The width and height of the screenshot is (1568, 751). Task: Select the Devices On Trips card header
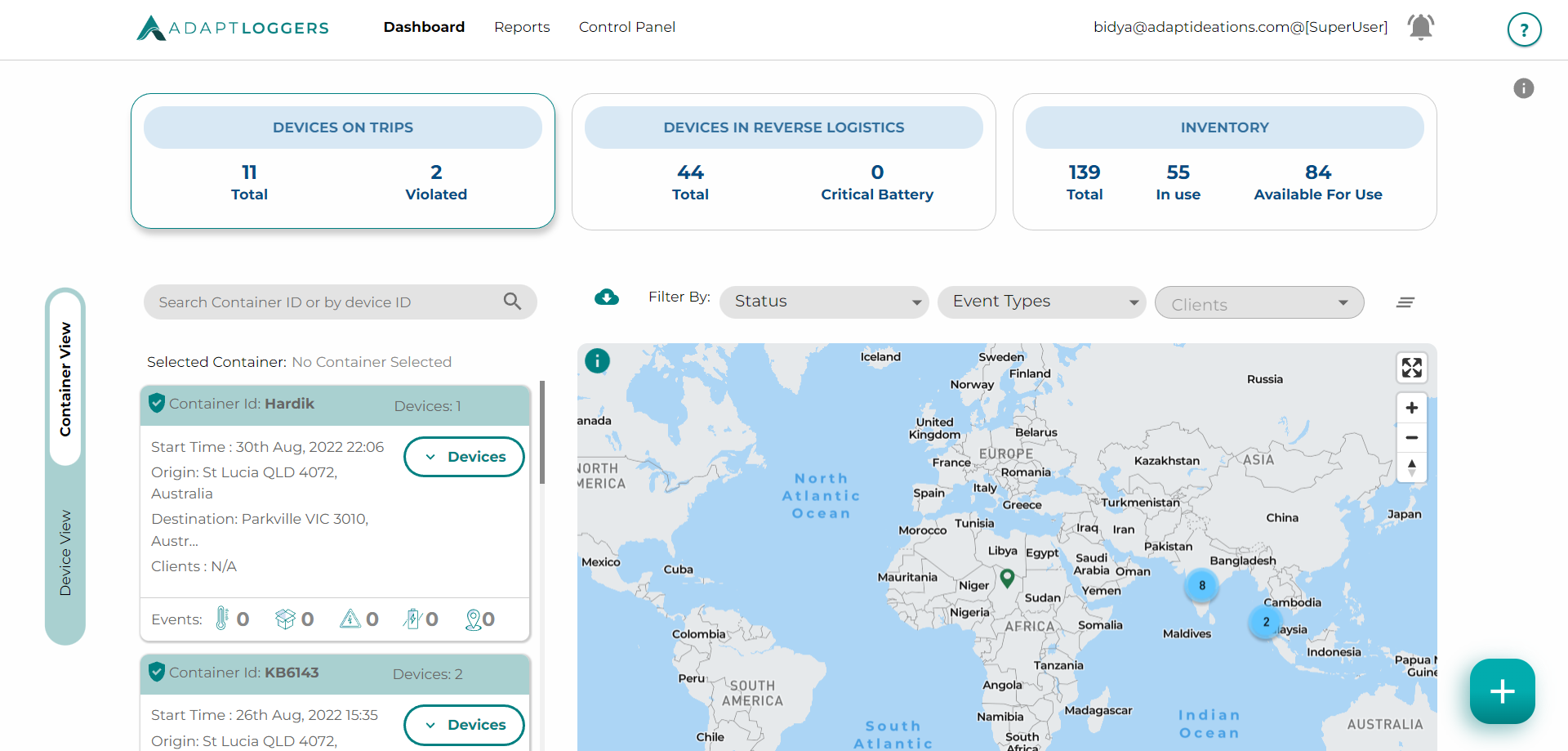pyautogui.click(x=343, y=127)
